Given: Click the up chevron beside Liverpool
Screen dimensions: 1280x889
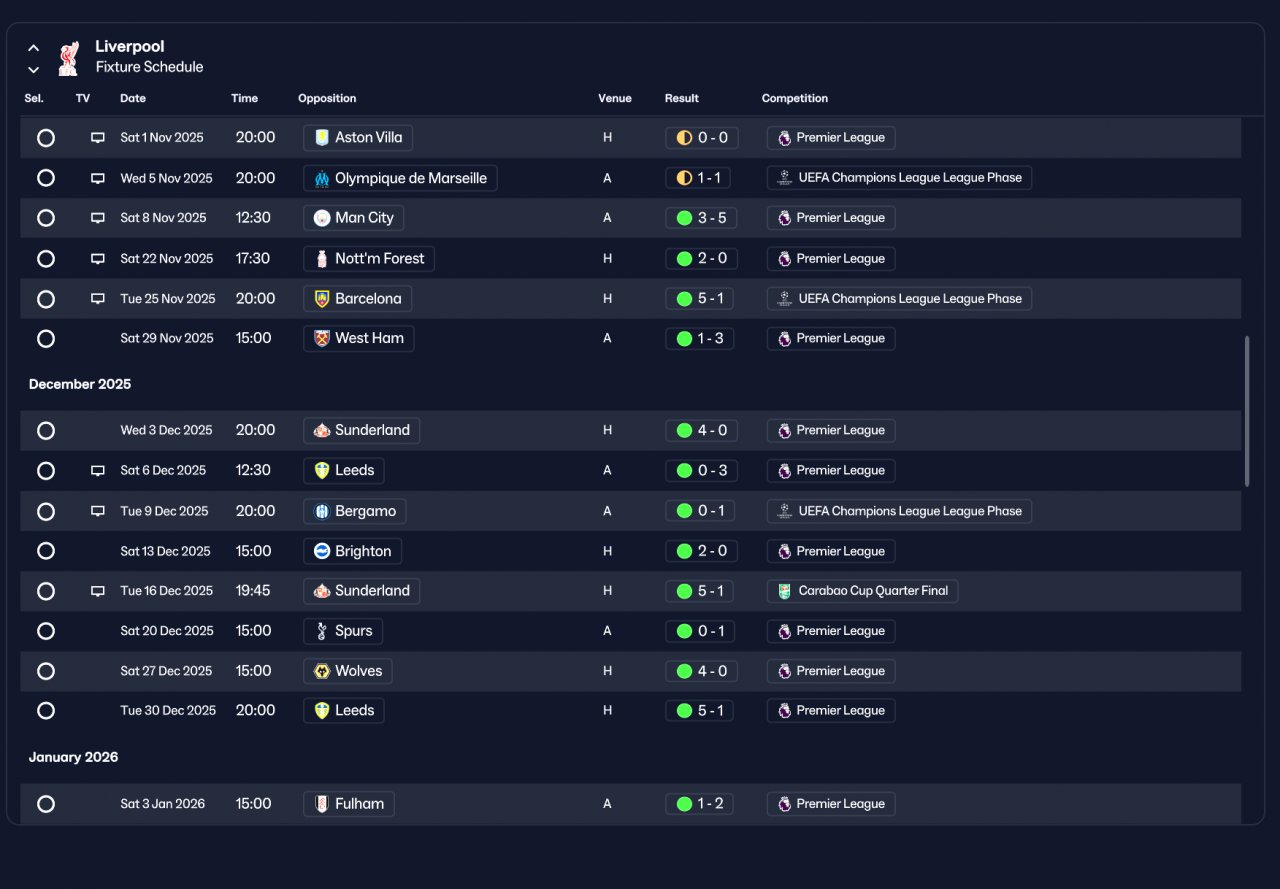Looking at the screenshot, I should (34, 47).
